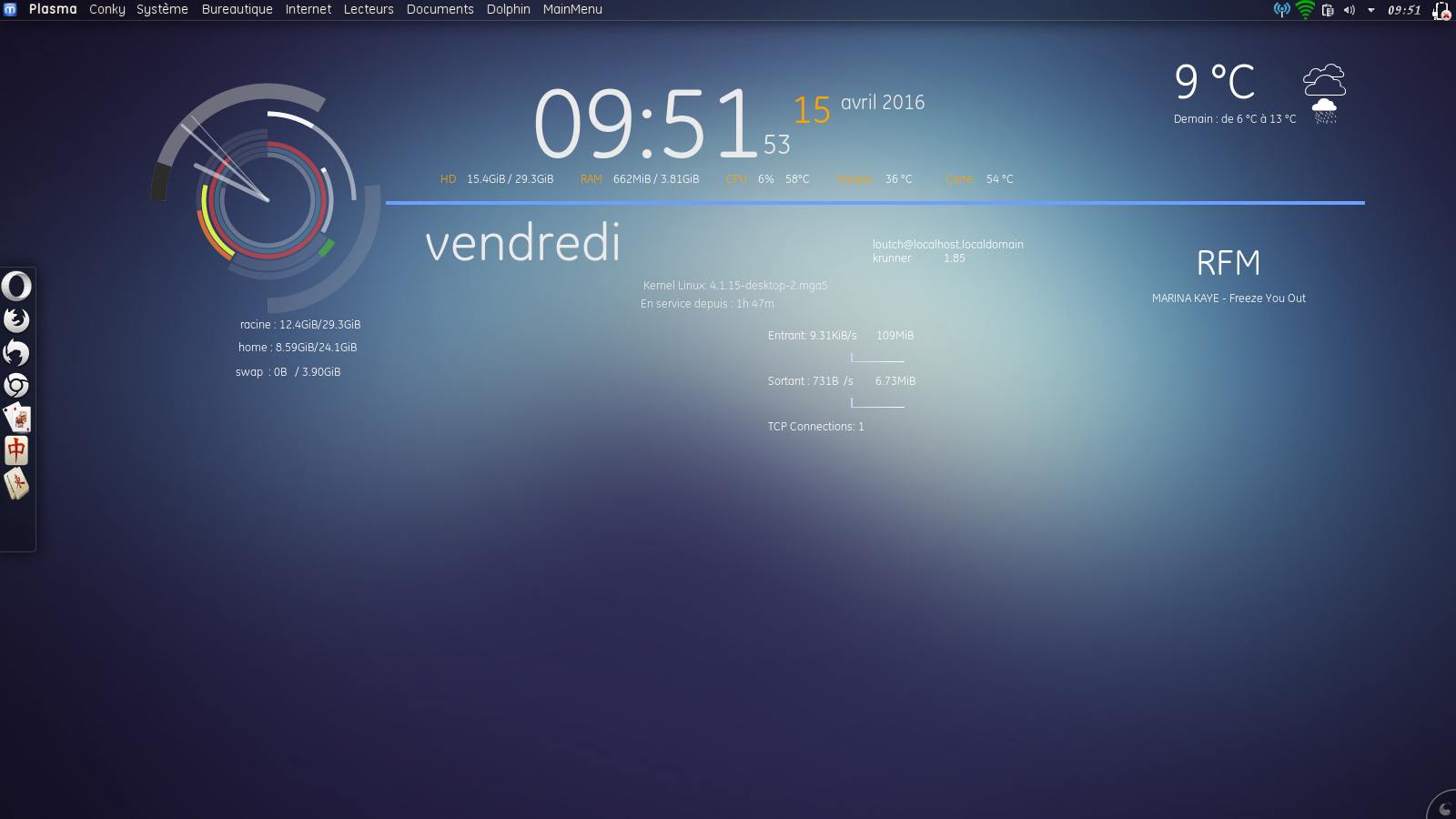Click the desktop toolbox corner button
This screenshot has width=1456, height=819.
coord(1443,807)
